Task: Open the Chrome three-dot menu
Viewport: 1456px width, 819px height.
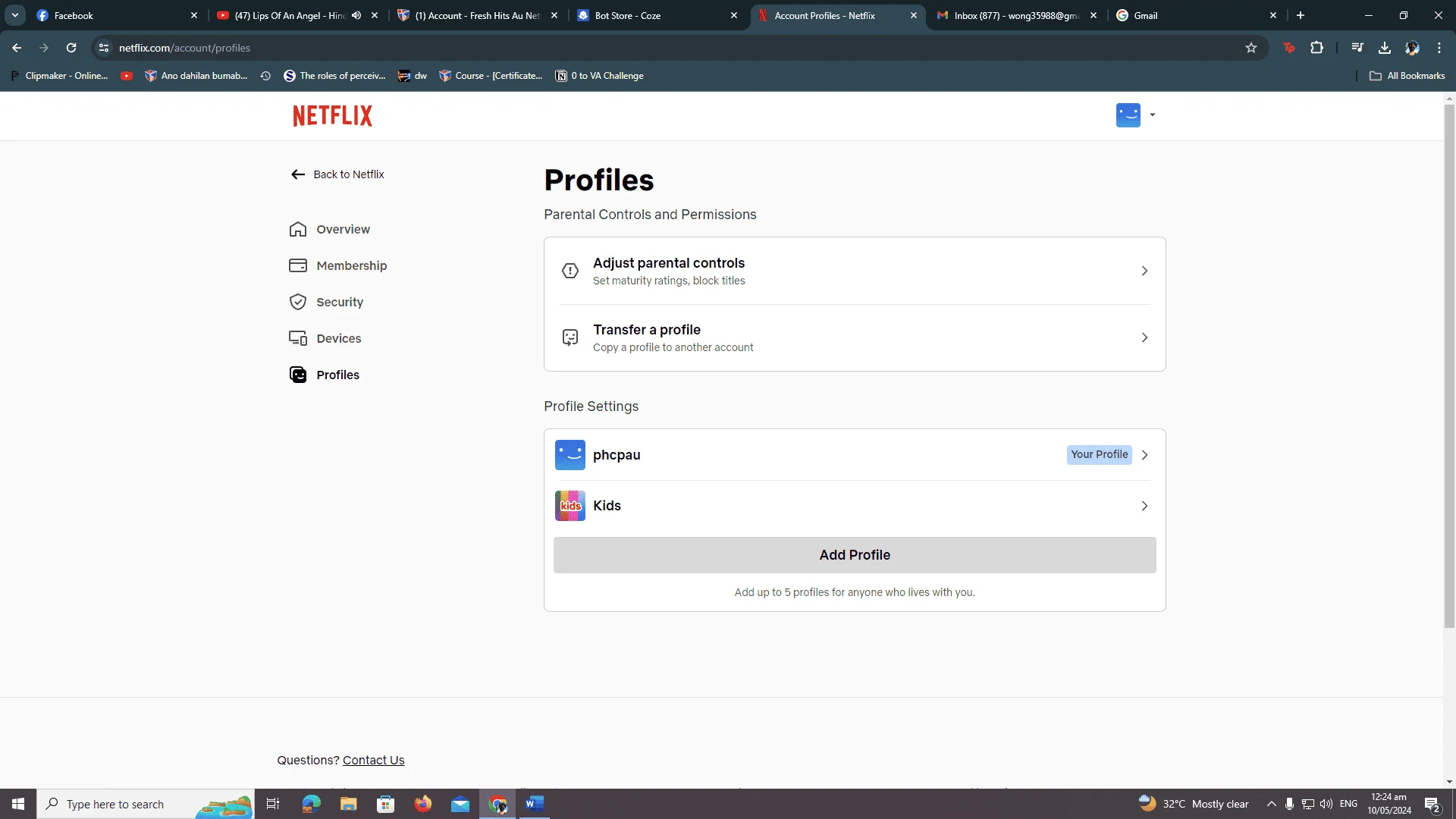Action: (1439, 48)
